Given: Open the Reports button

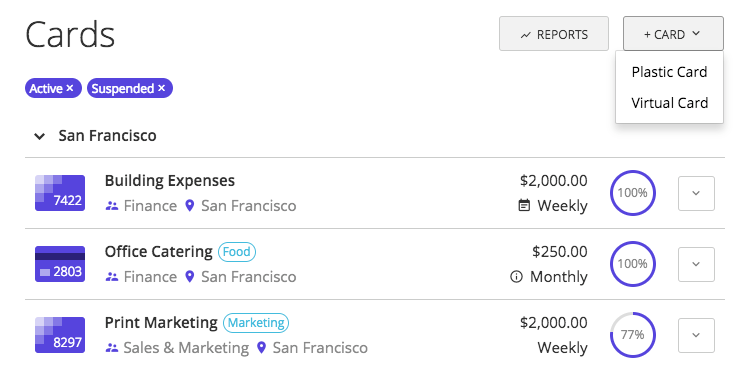Looking at the screenshot, I should (554, 34).
